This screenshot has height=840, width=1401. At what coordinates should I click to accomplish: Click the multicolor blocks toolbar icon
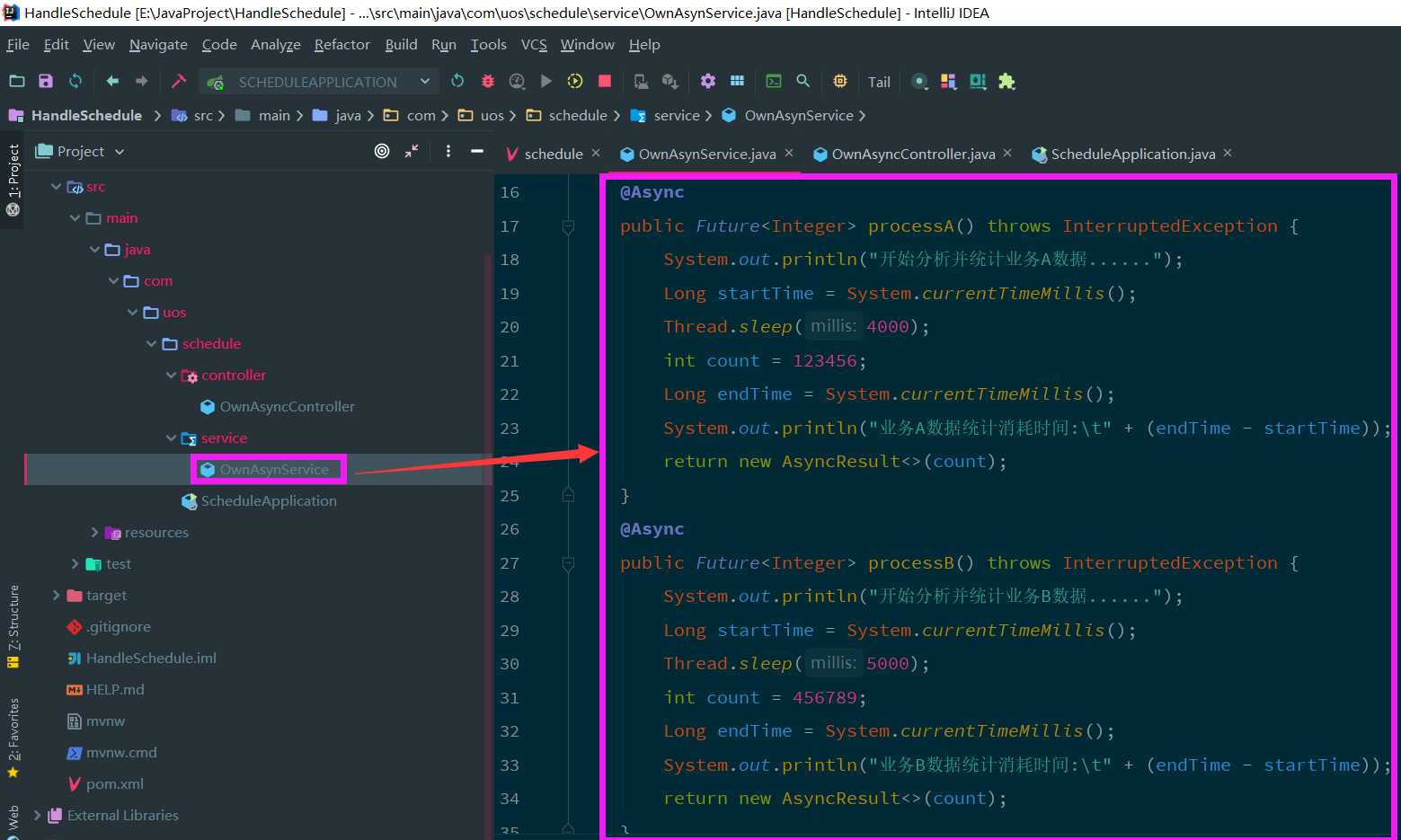pos(948,81)
